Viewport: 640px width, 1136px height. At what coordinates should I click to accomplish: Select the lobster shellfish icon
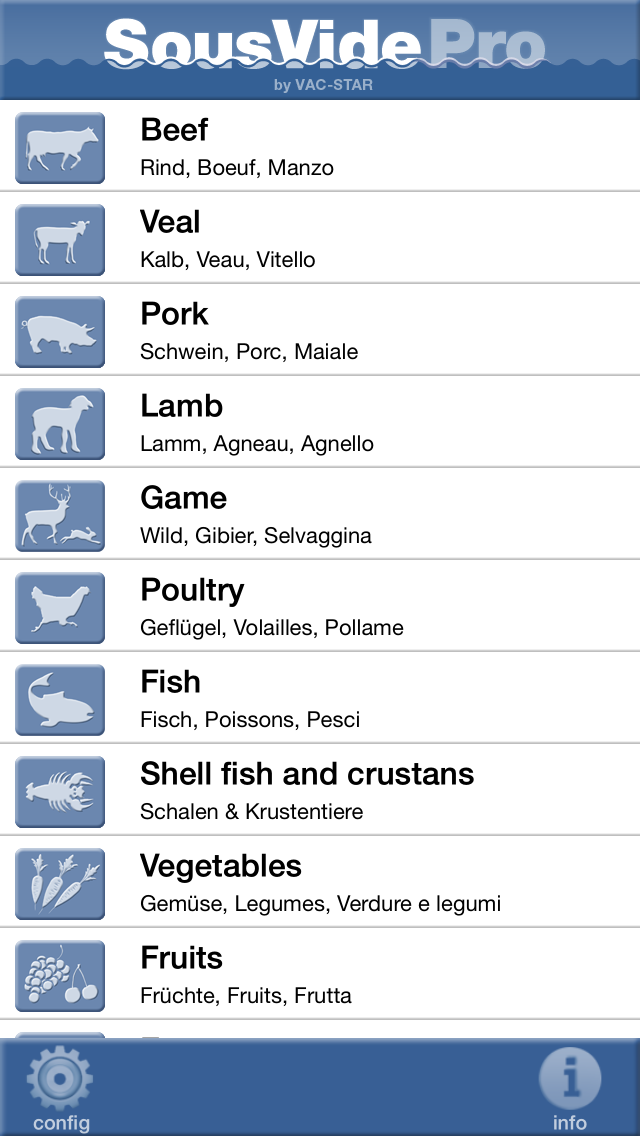point(60,792)
